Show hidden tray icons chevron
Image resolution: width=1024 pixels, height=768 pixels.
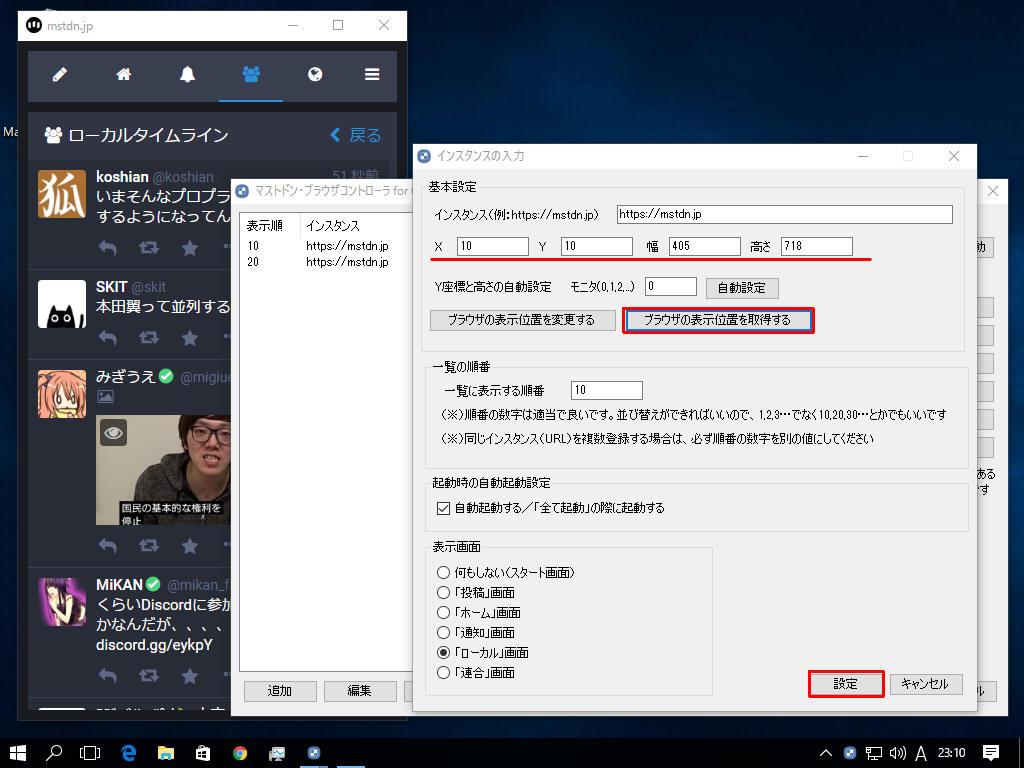825,753
